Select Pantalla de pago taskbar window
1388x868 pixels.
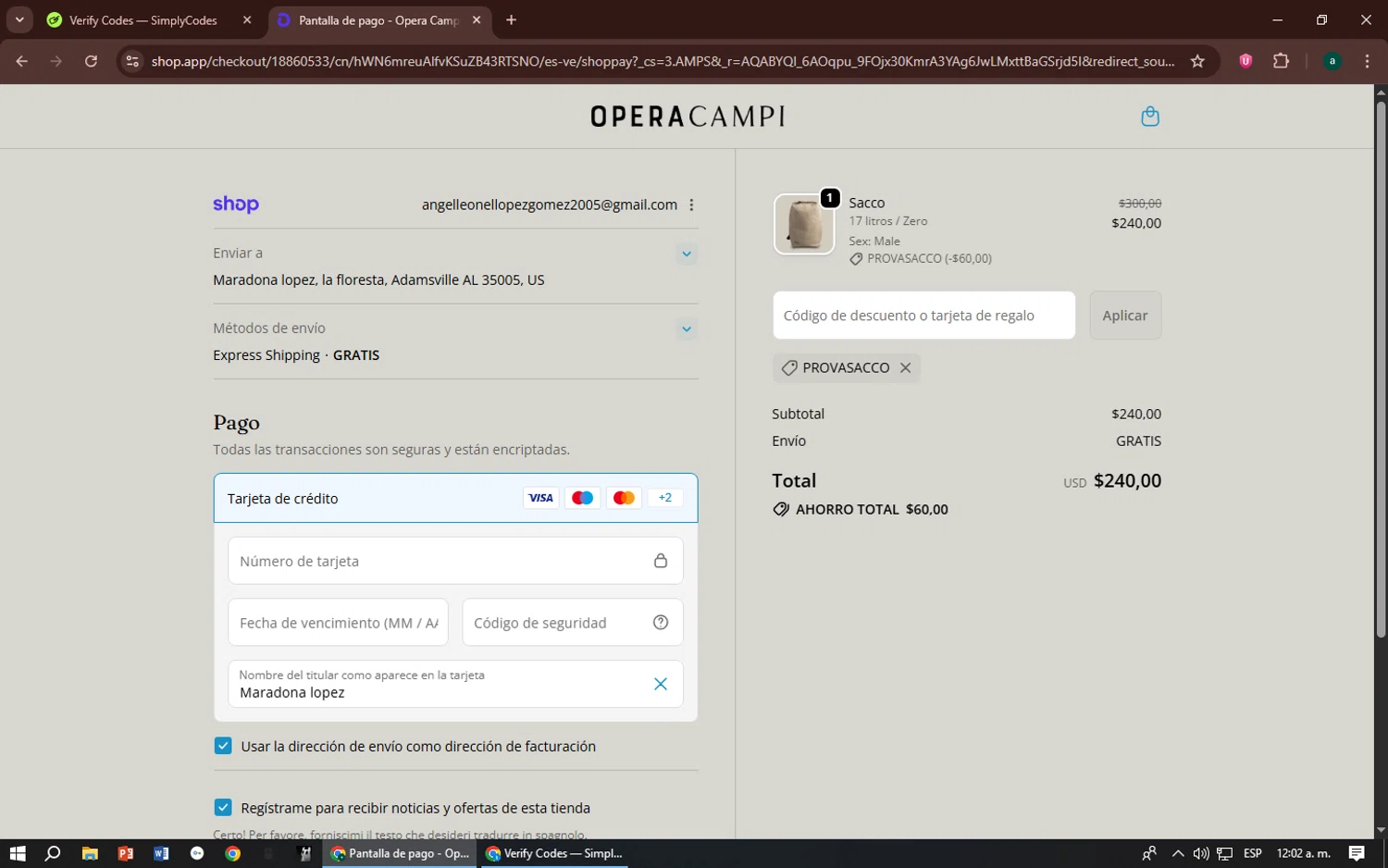400,853
